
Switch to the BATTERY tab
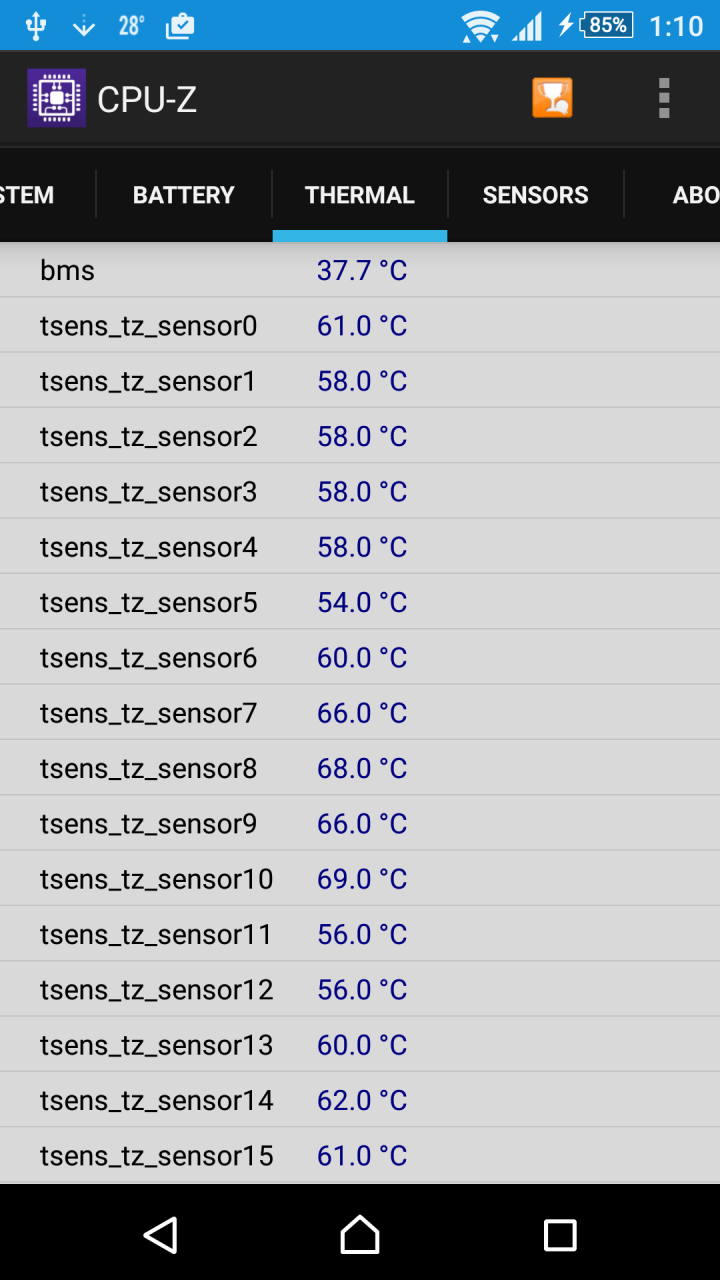click(x=184, y=195)
